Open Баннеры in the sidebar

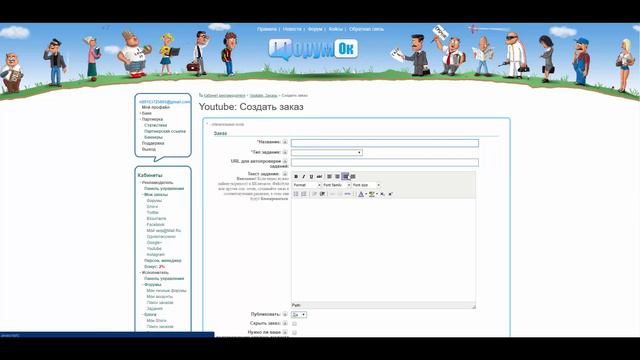(x=153, y=137)
